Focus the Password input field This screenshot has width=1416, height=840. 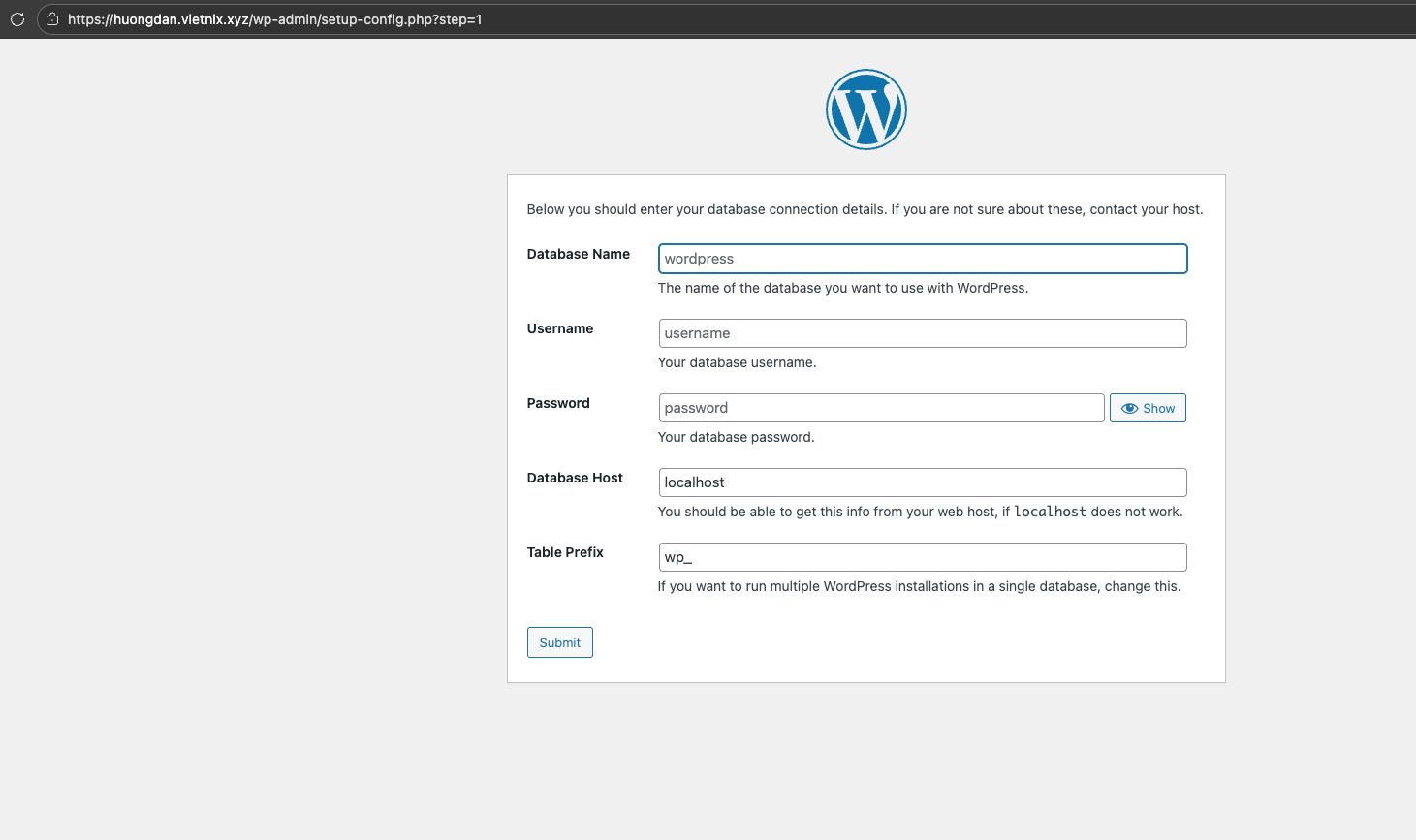click(881, 408)
